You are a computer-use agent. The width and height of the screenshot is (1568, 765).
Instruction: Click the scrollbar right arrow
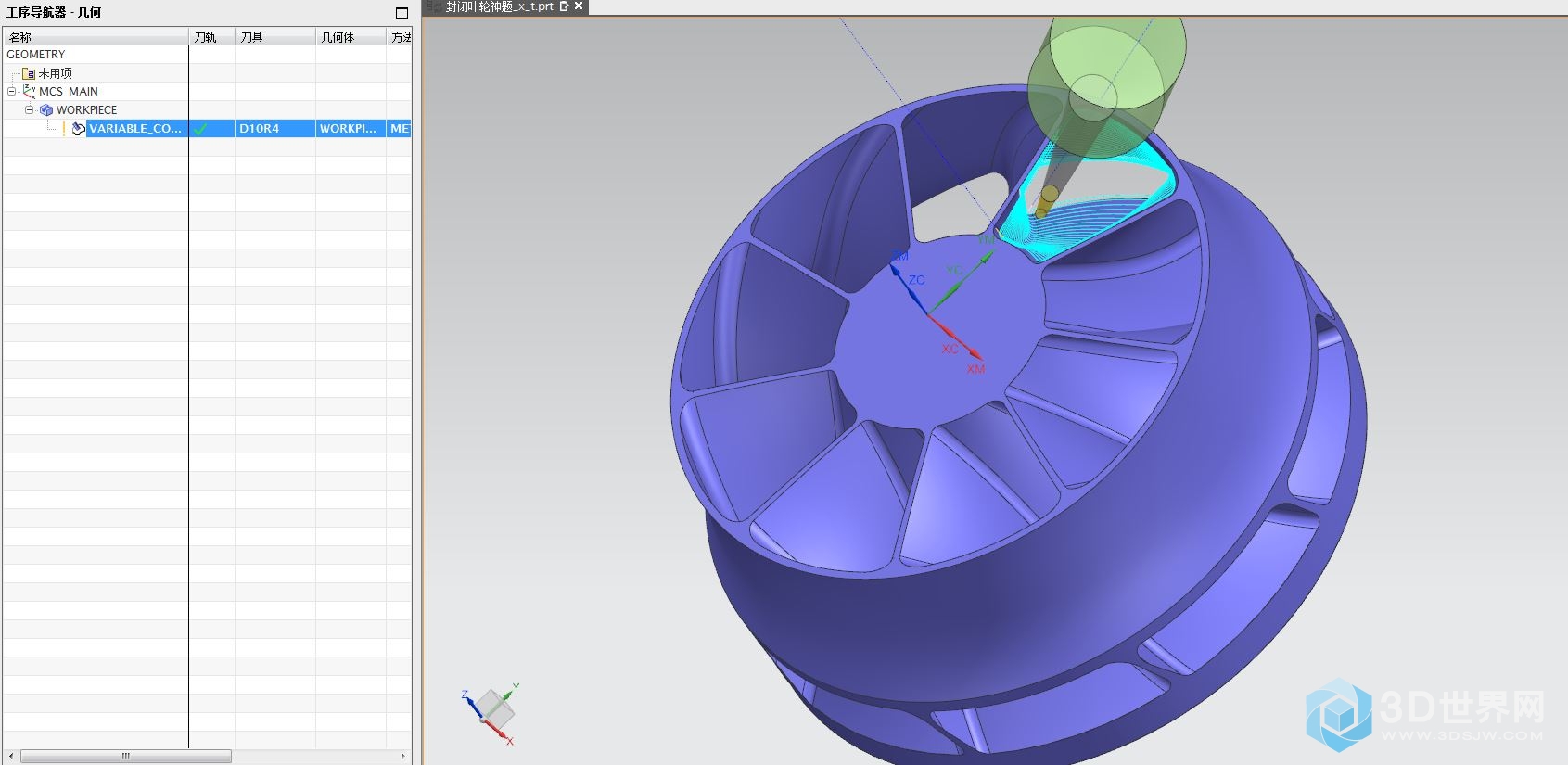click(402, 756)
